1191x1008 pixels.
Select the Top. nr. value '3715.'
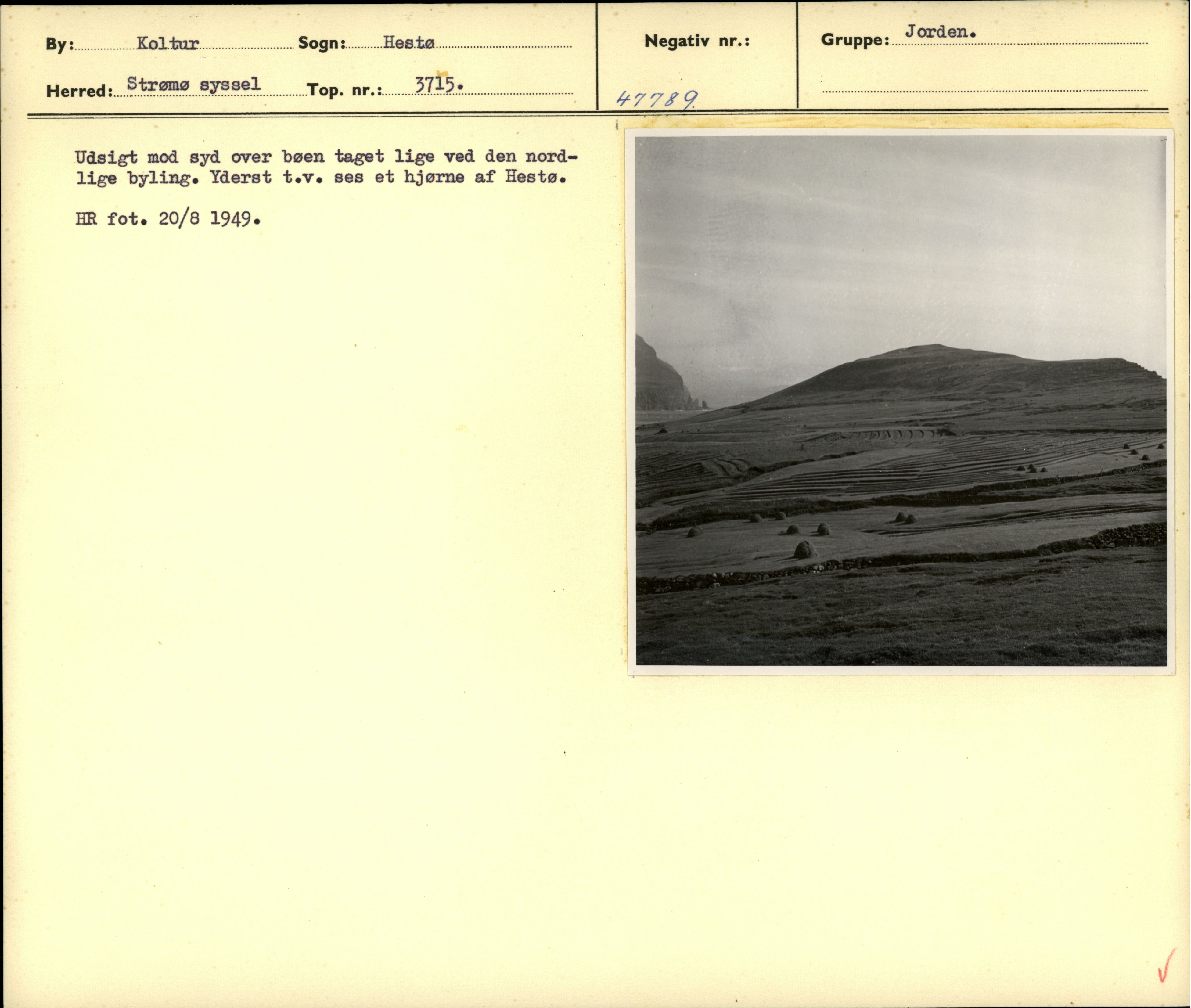pyautogui.click(x=439, y=85)
